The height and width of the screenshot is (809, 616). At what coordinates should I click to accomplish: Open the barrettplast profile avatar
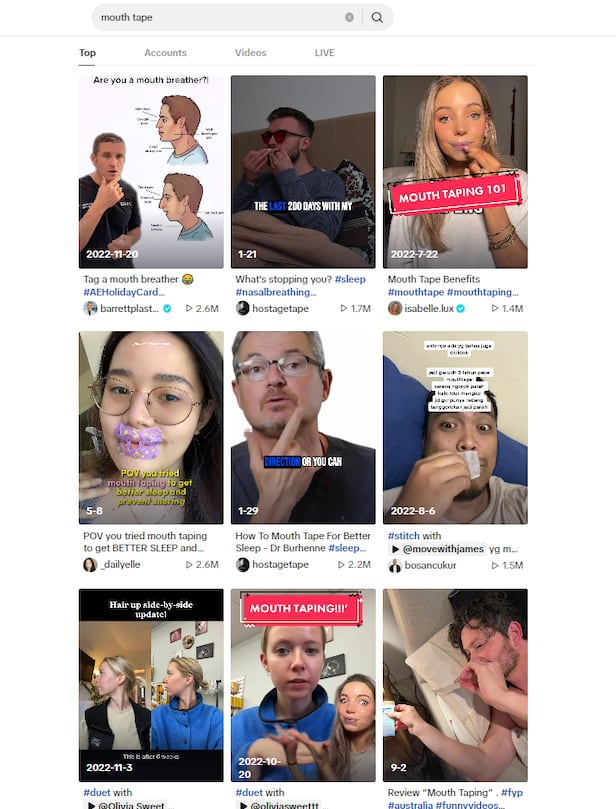(x=90, y=309)
